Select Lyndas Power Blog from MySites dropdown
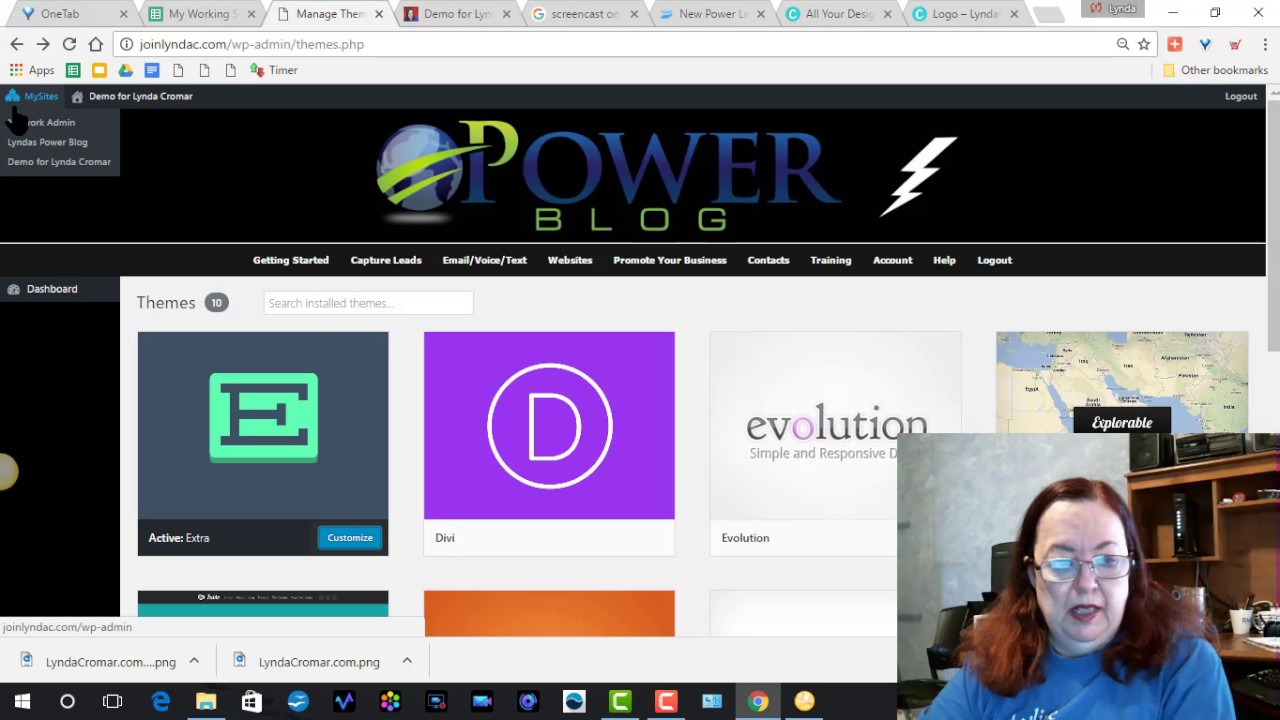 click(47, 142)
